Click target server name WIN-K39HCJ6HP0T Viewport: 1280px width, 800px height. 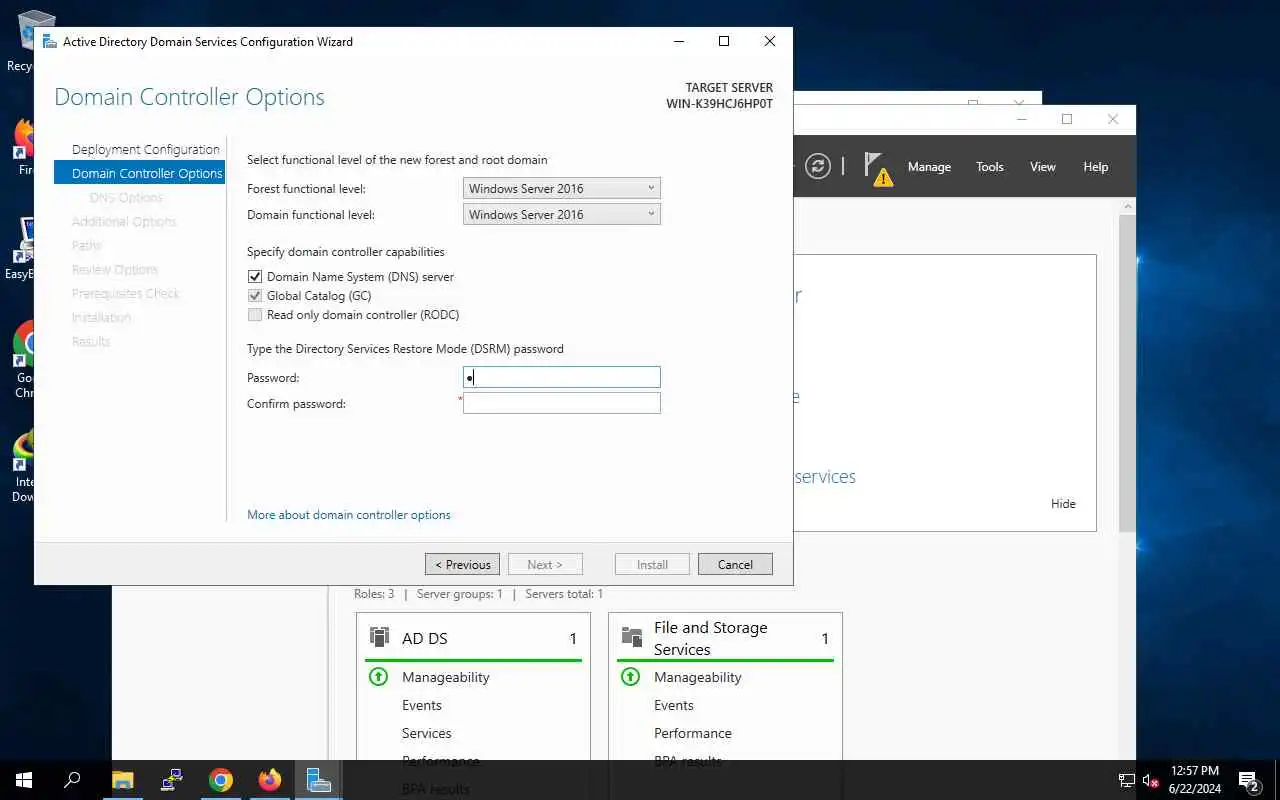(720, 104)
